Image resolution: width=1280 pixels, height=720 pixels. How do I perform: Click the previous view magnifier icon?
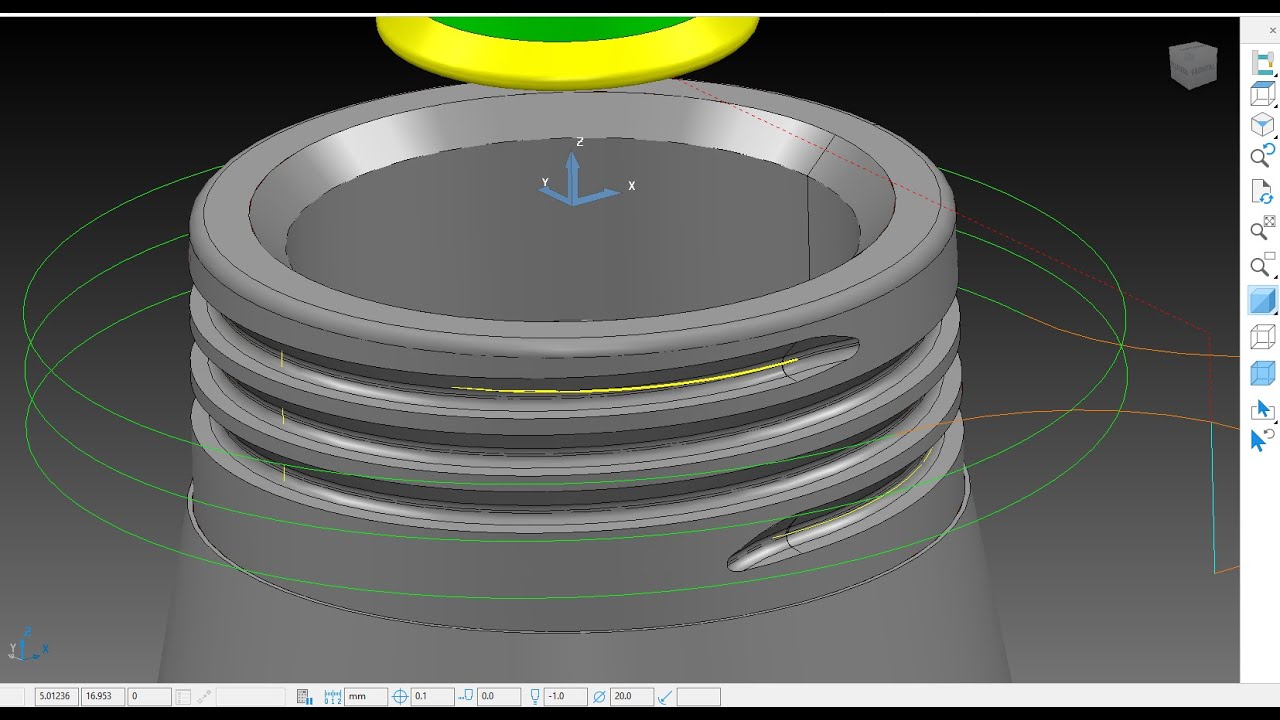point(1263,155)
